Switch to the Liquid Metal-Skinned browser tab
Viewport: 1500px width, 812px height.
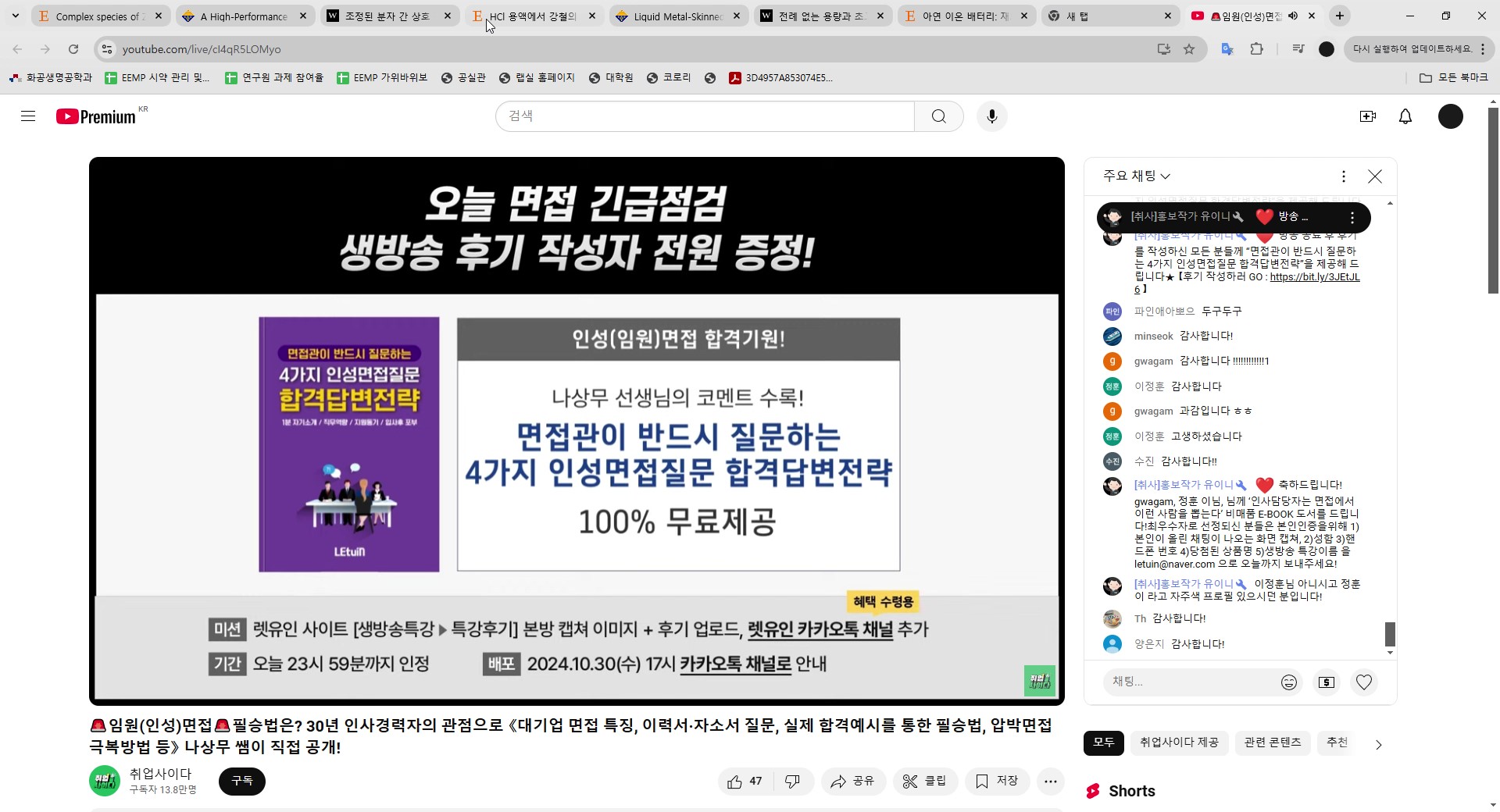pyautogui.click(x=677, y=16)
